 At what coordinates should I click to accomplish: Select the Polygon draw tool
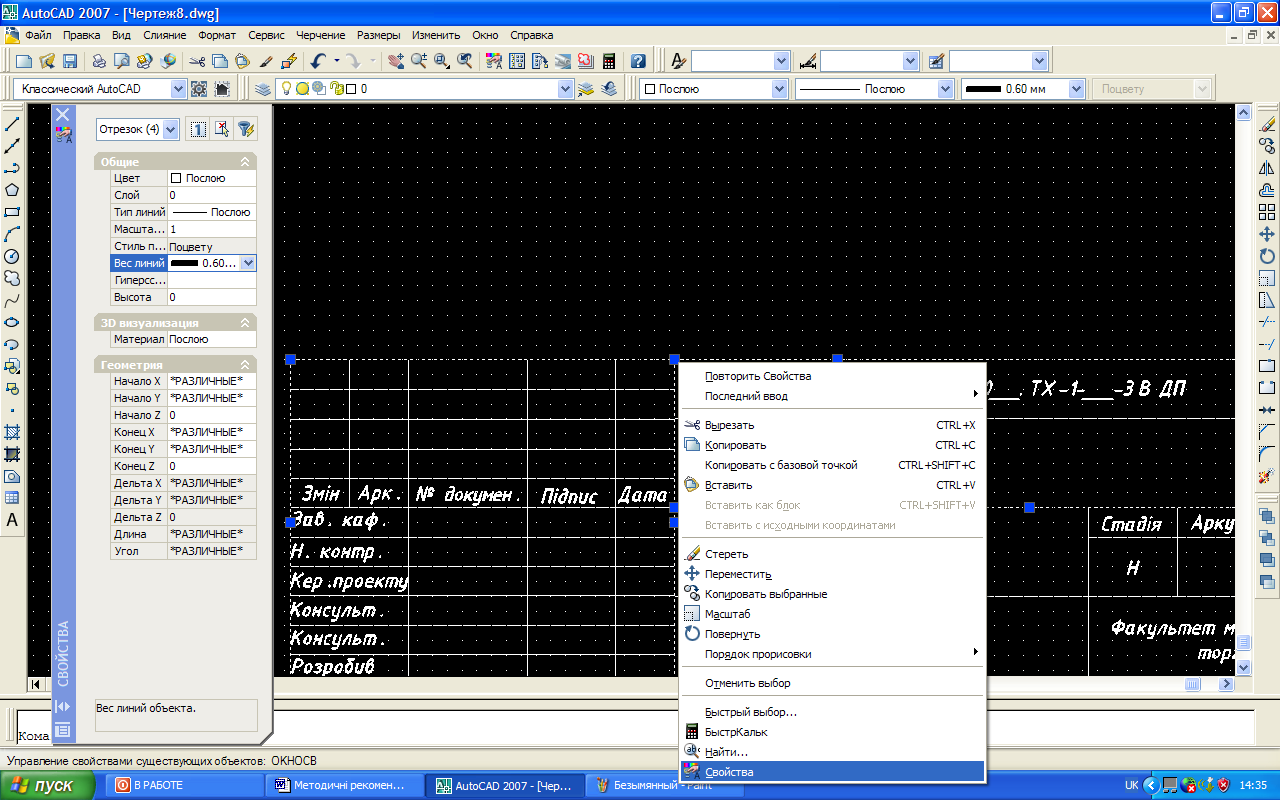click(13, 190)
